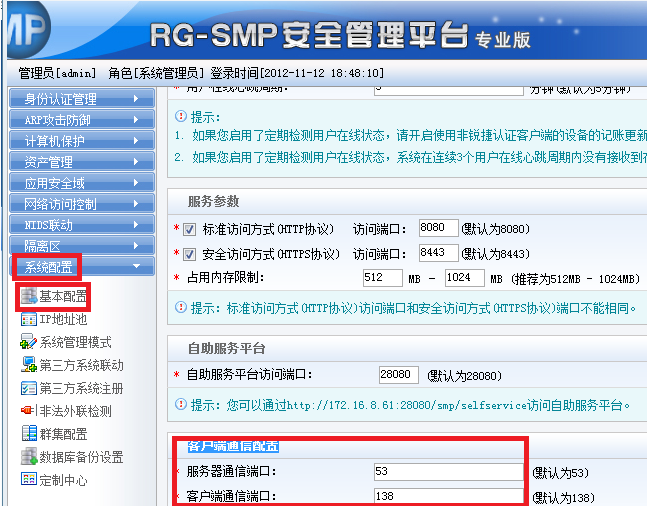Click 客户端通信端口 field showing 138

point(449,496)
